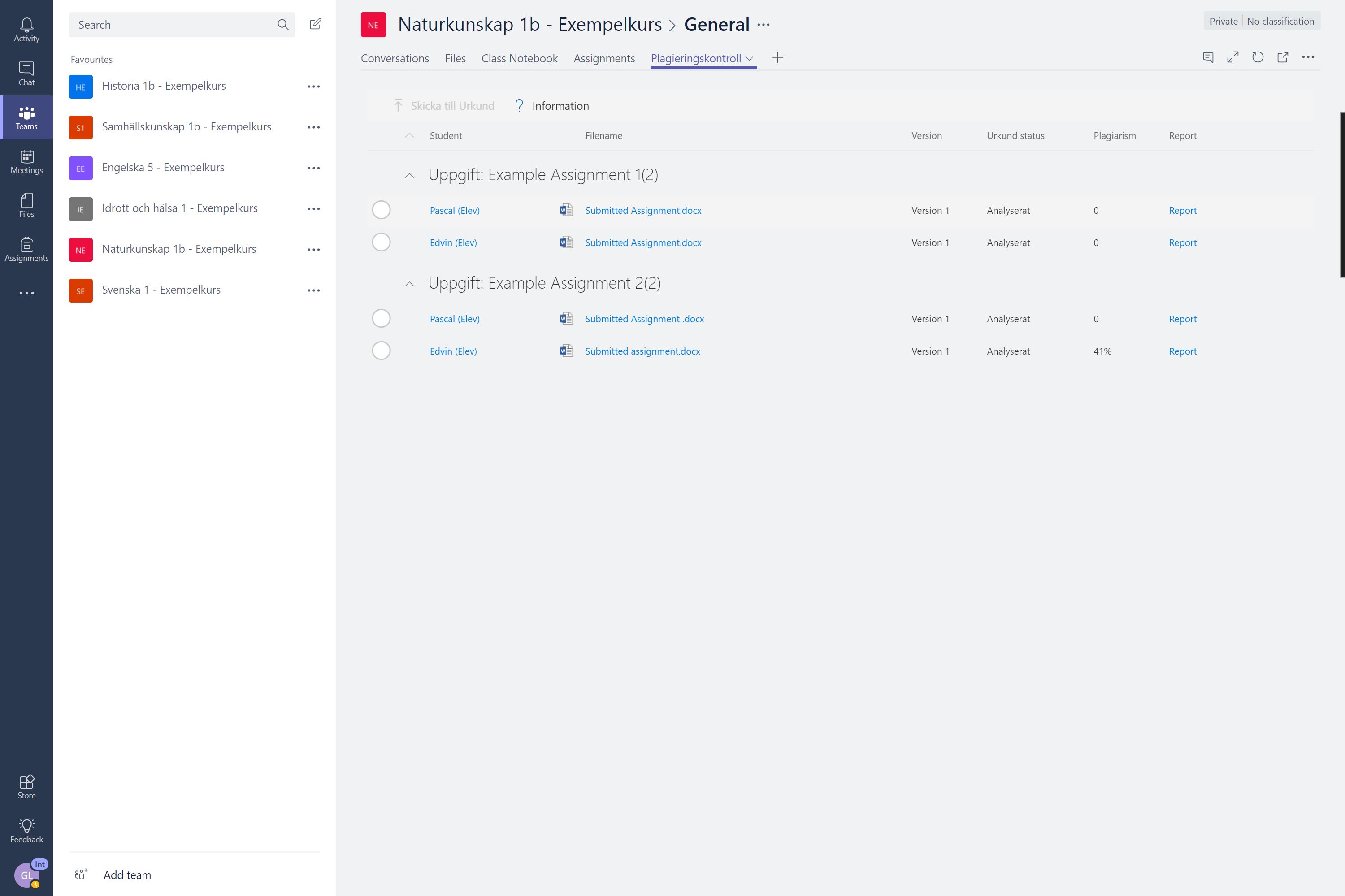Switch to the Class Notebook tab

point(519,58)
